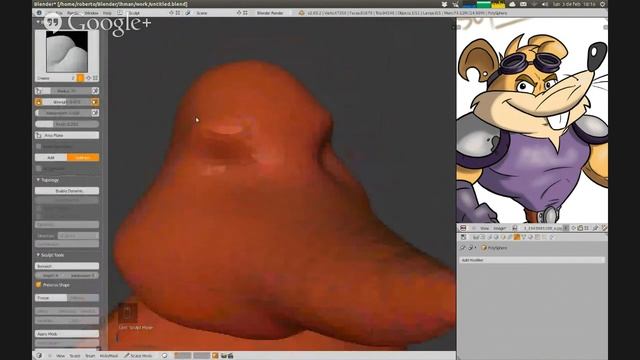Click the OpenGL render animation clapper icon
Screen dimensions: 640x360
(x=231, y=356)
